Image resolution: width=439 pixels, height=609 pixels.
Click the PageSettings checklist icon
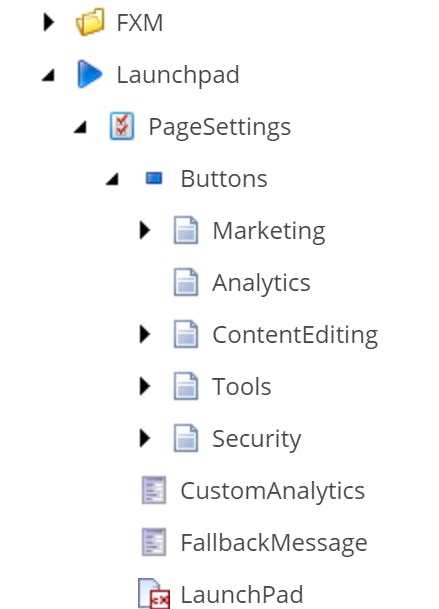[122, 126]
